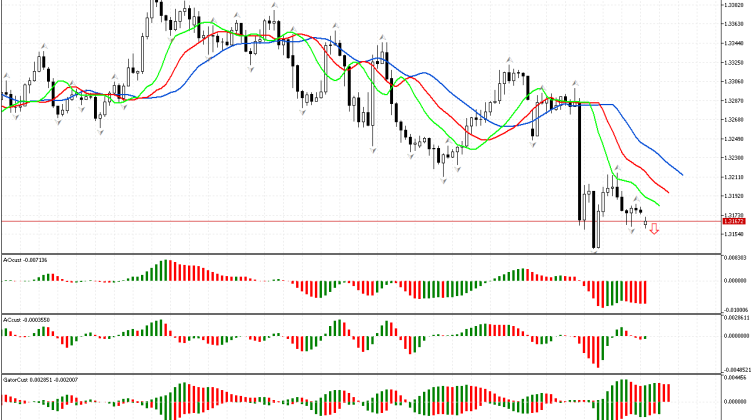Click the AOcust zero level axis label

(x=735, y=280)
